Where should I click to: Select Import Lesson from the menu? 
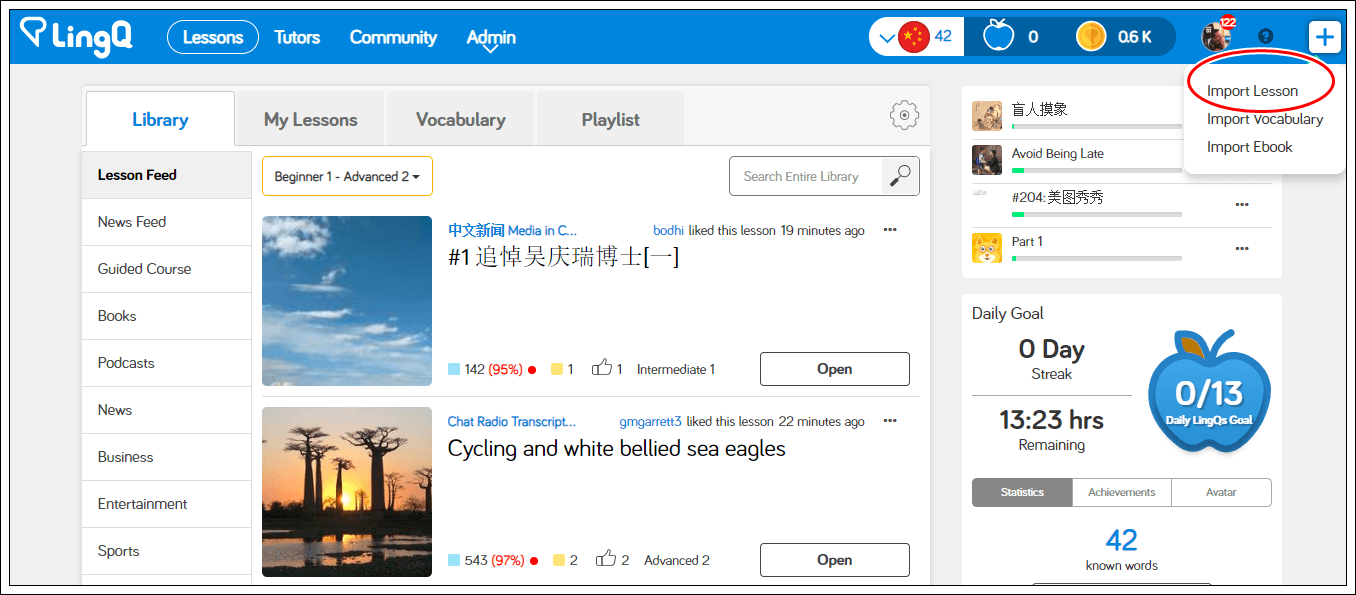point(1252,91)
